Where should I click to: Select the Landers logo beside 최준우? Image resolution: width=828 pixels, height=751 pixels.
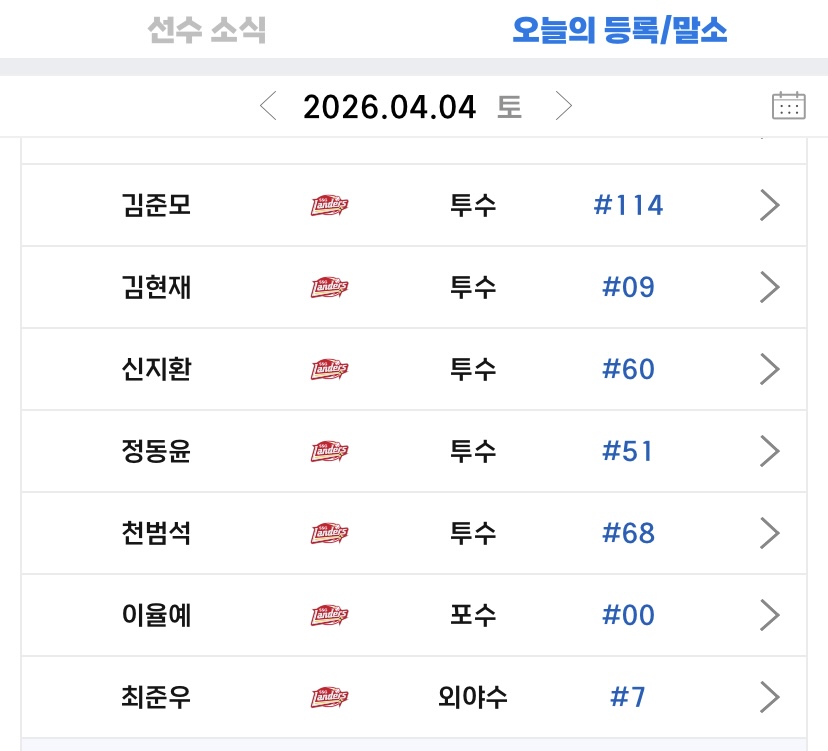pyautogui.click(x=329, y=697)
